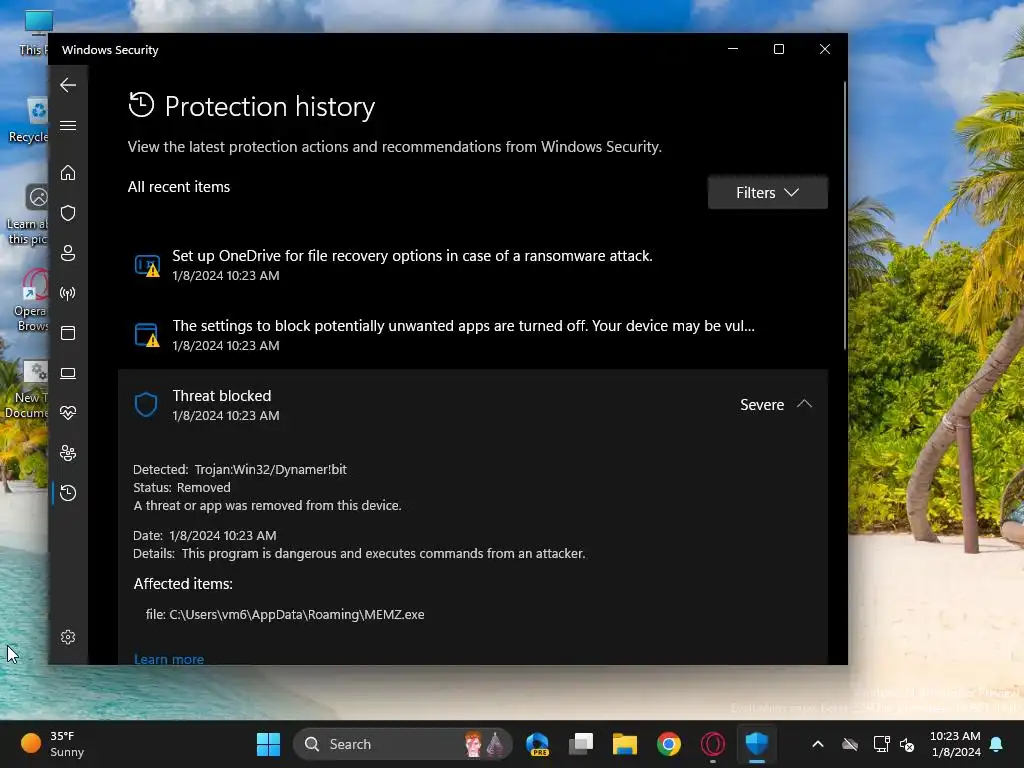The image size is (1024, 768).
Task: Click the affected file path MEMZ.exe
Action: coord(285,615)
